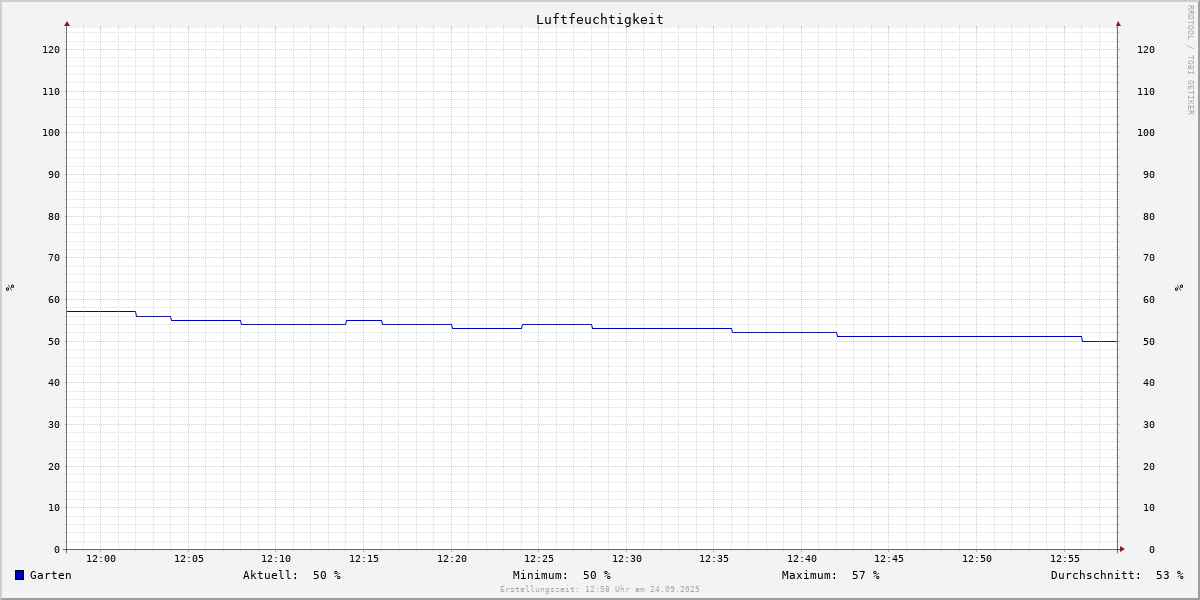The image size is (1200, 600).
Task: Click the % unit label beside the left axis
Action: click(x=10, y=288)
